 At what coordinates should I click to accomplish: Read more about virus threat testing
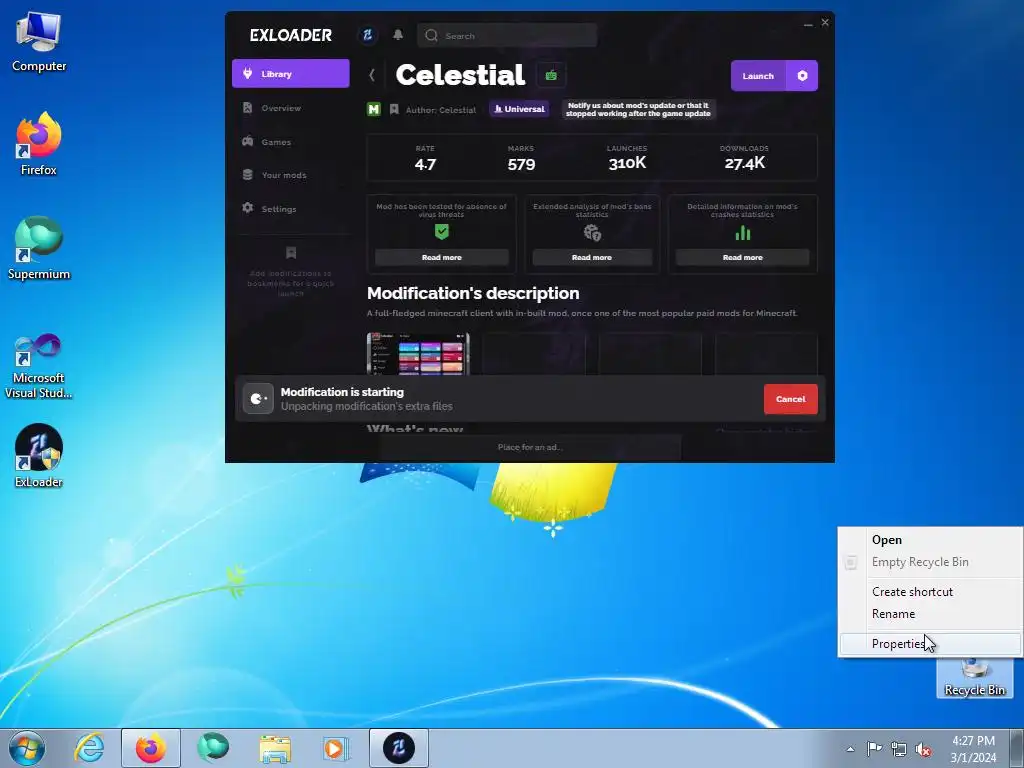[x=441, y=257]
